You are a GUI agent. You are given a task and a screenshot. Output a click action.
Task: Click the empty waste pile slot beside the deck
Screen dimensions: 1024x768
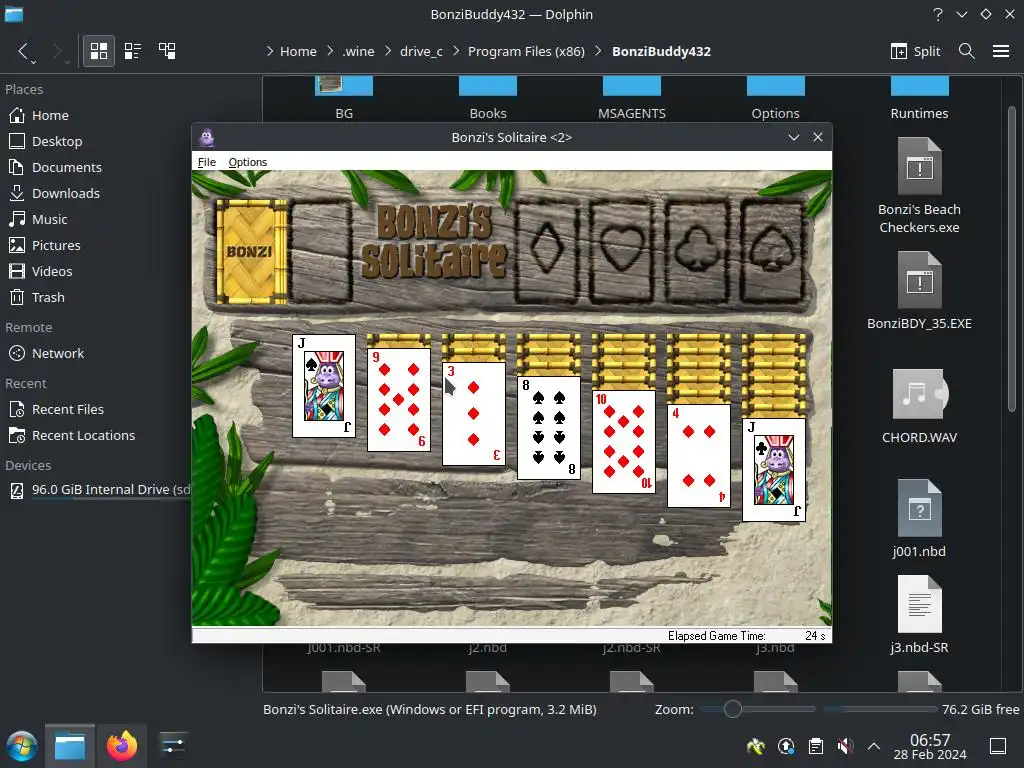(322, 251)
